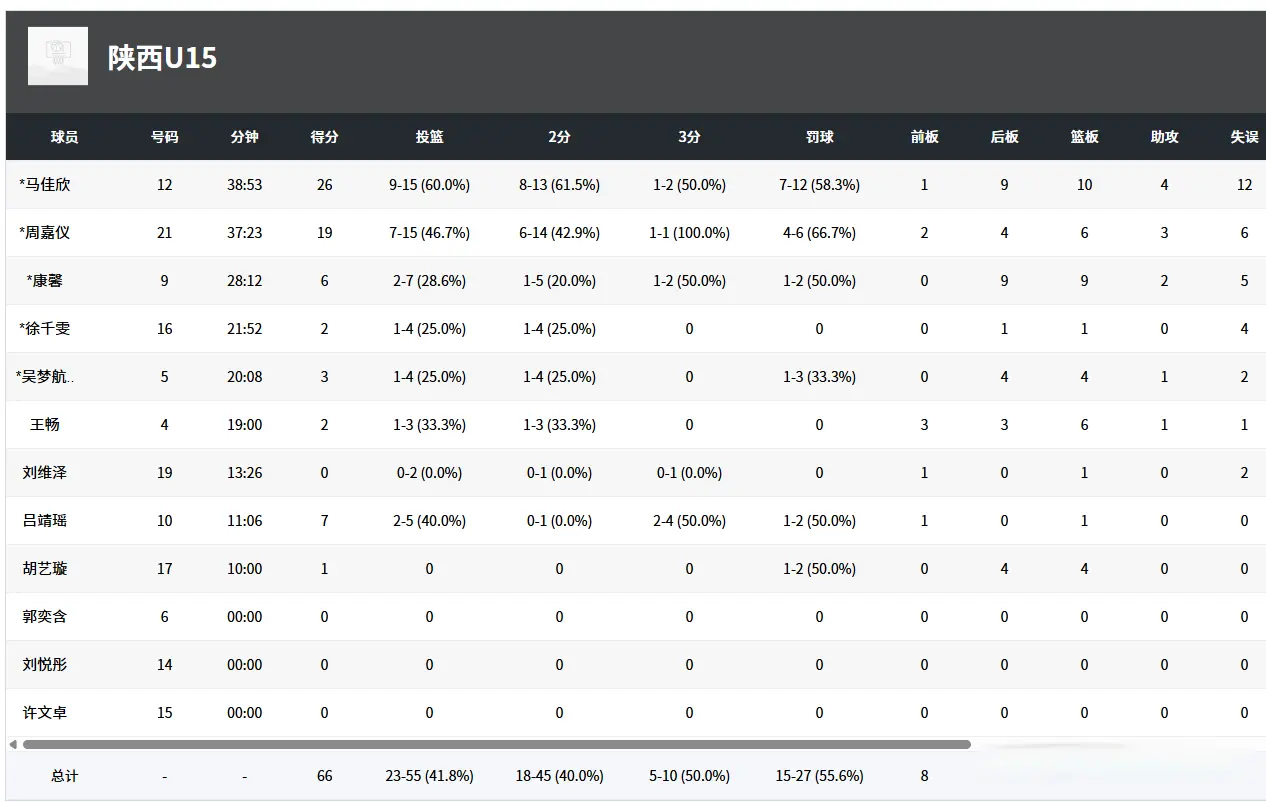Select the 陕西U15 team title
Image resolution: width=1266 pixels, height=802 pixels.
(162, 58)
